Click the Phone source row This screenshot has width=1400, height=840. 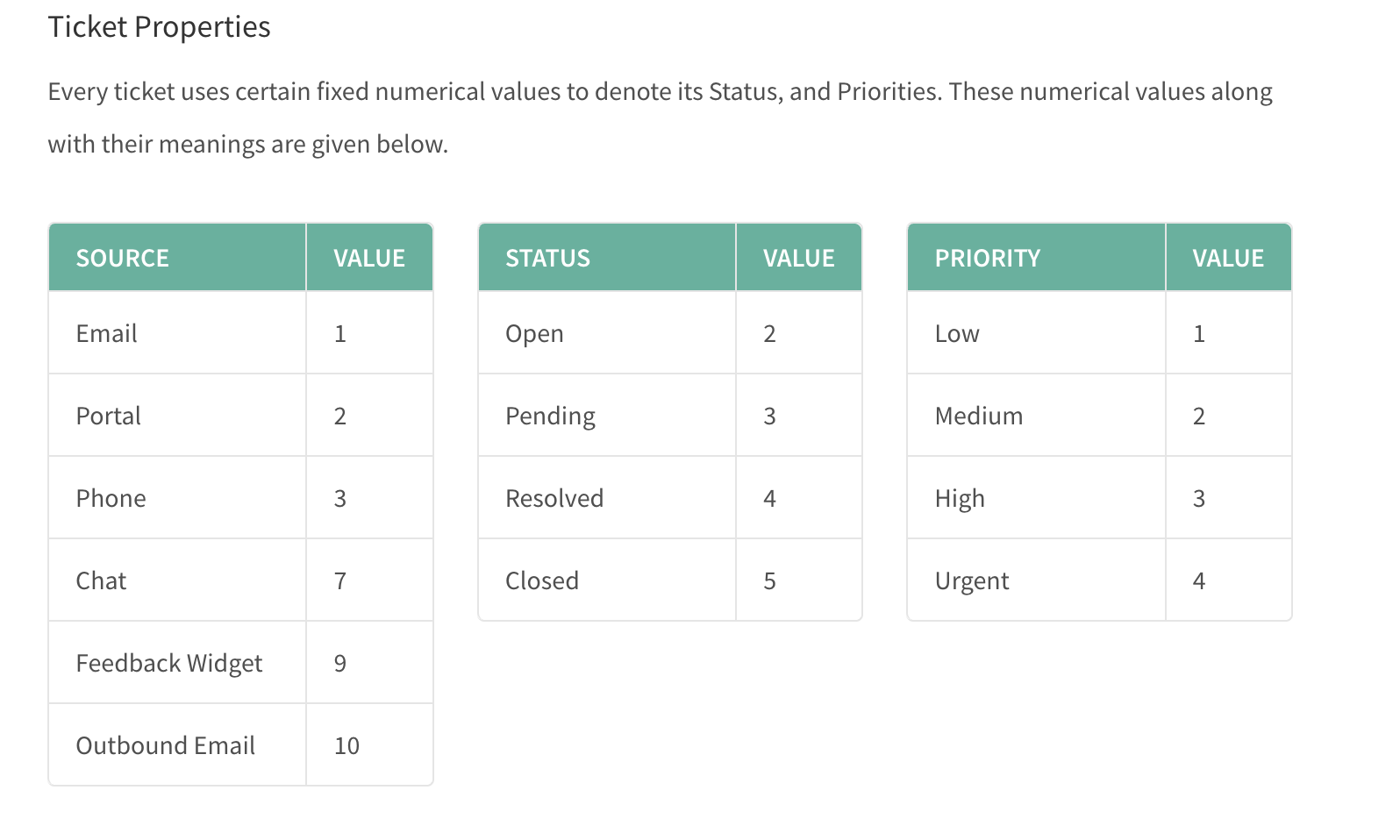point(241,498)
